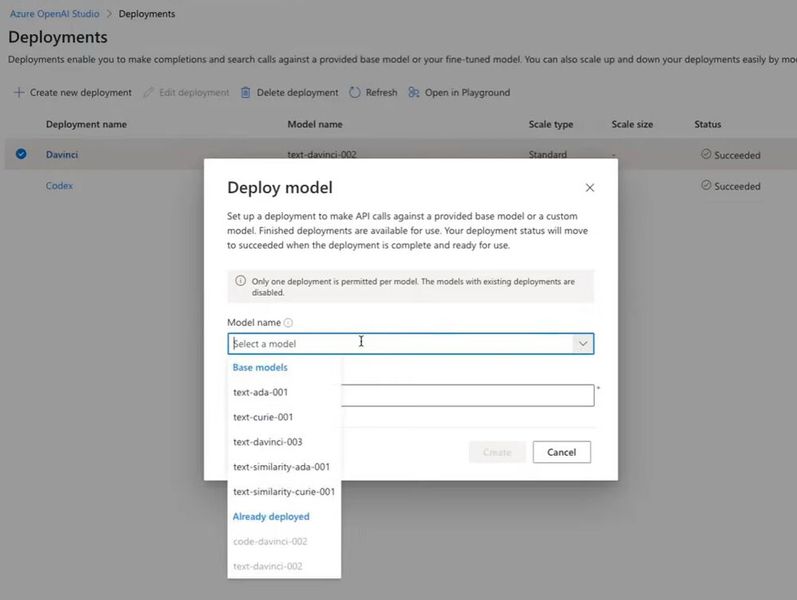Click Succeeded text in Codex row

pos(737,186)
